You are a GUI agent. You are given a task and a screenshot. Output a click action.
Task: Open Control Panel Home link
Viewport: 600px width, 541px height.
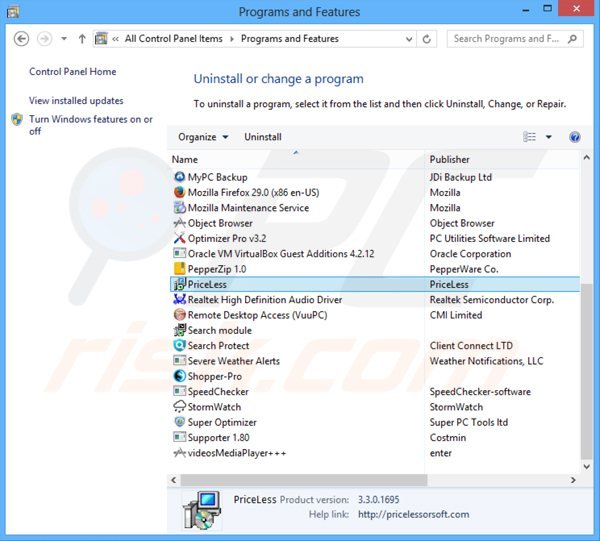tap(73, 72)
